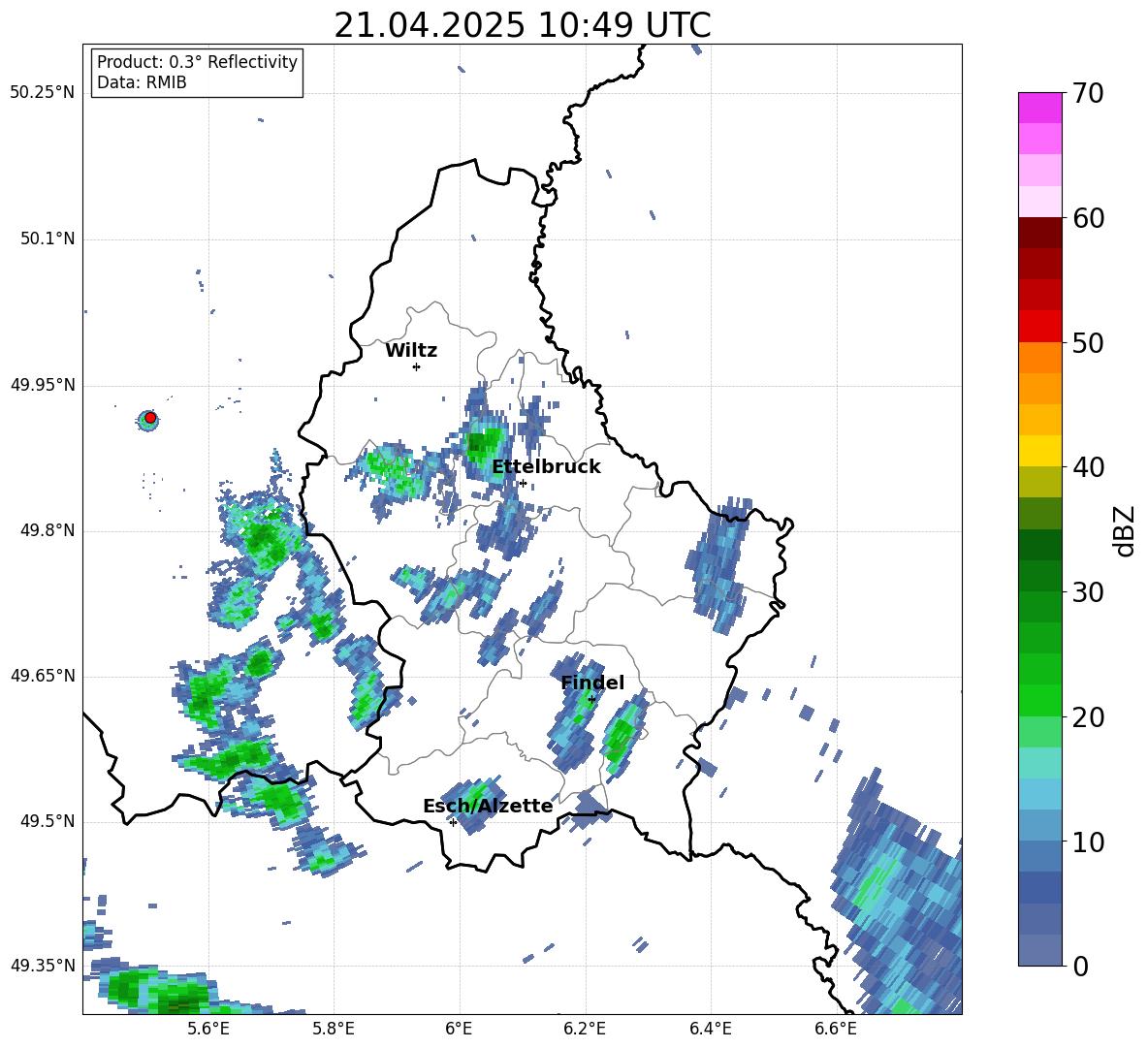Viewport: 1148px width, 1048px height.
Task: Click the 6.6°E longitude label
Action: point(836,1029)
